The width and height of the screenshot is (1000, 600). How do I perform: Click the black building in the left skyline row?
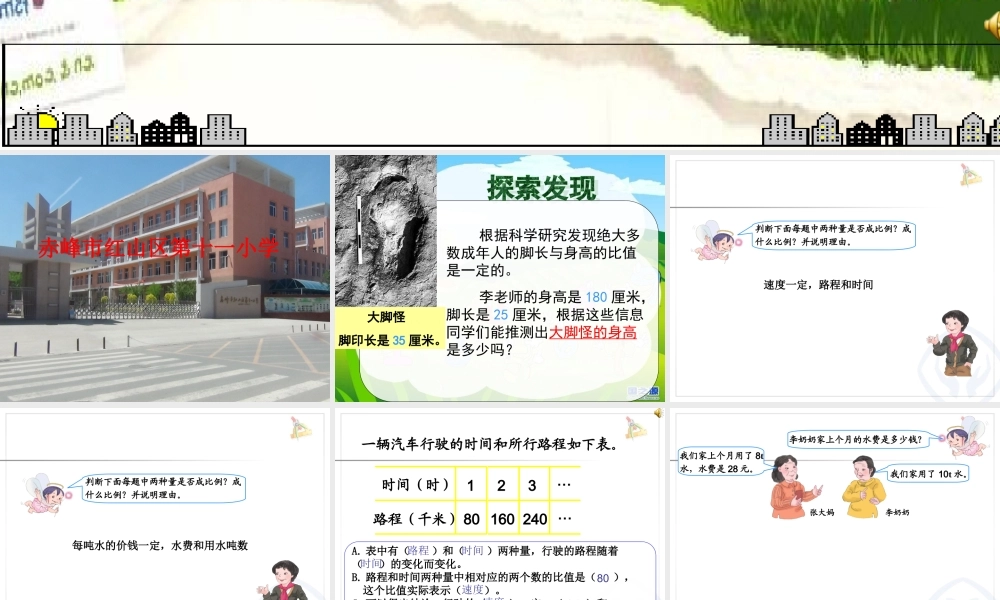coord(170,129)
